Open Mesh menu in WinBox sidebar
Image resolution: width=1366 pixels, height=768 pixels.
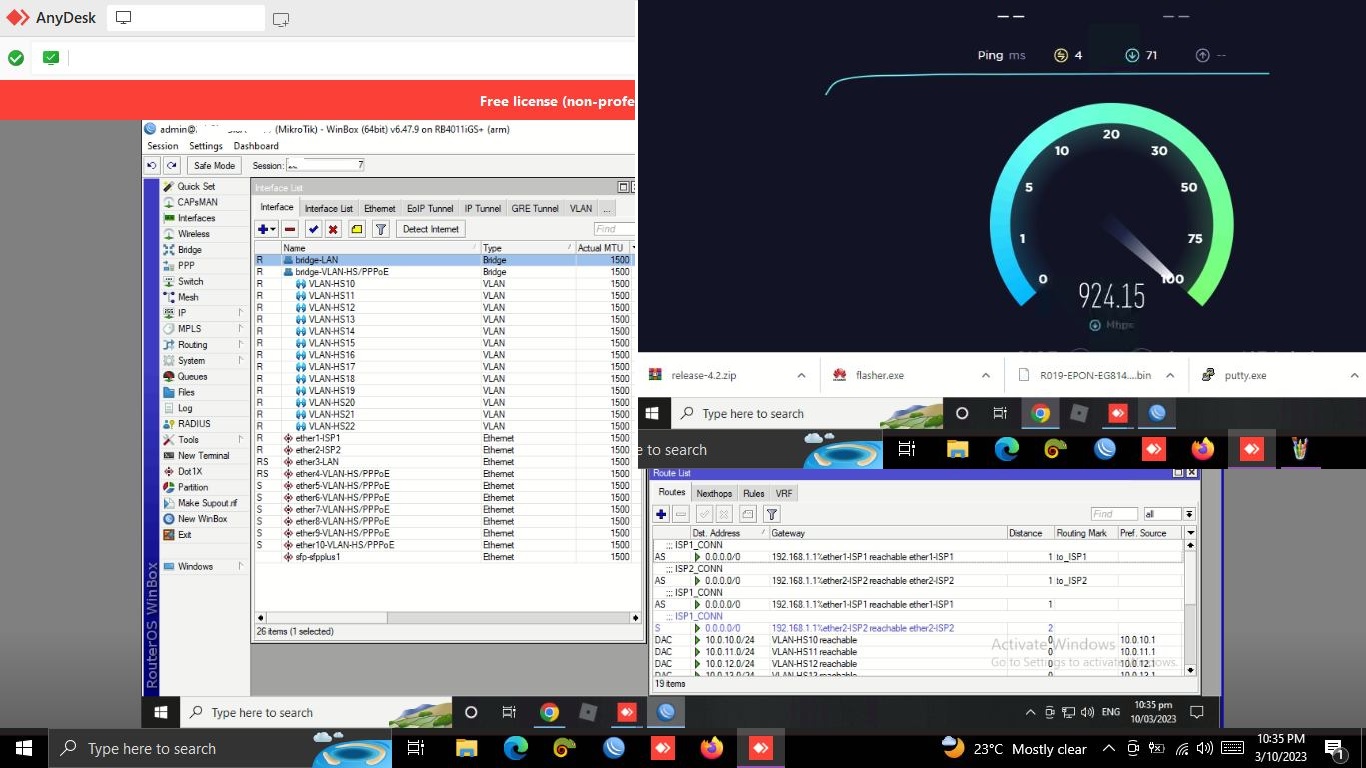click(188, 297)
